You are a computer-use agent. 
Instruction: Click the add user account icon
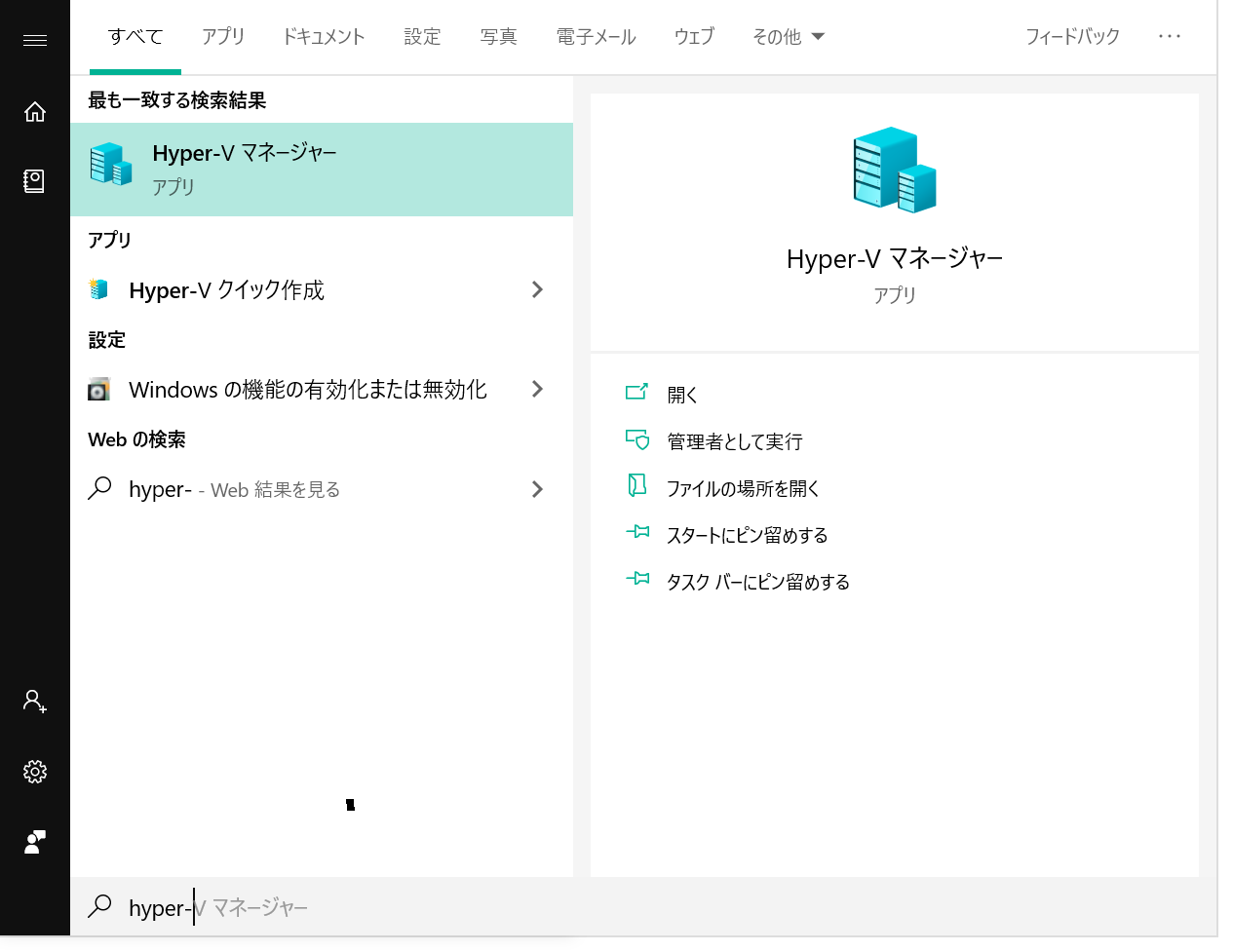[x=35, y=701]
